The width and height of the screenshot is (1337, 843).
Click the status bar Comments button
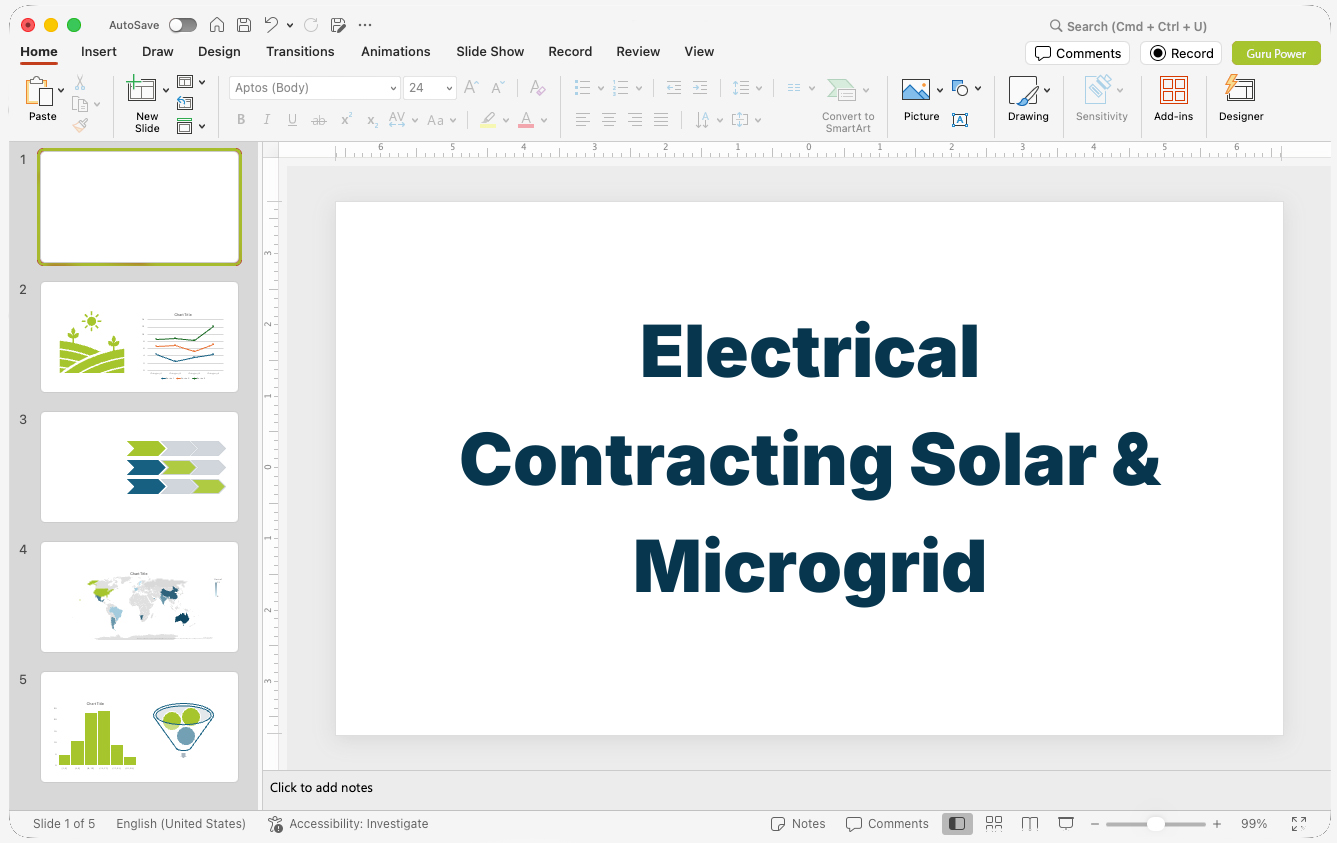[887, 824]
